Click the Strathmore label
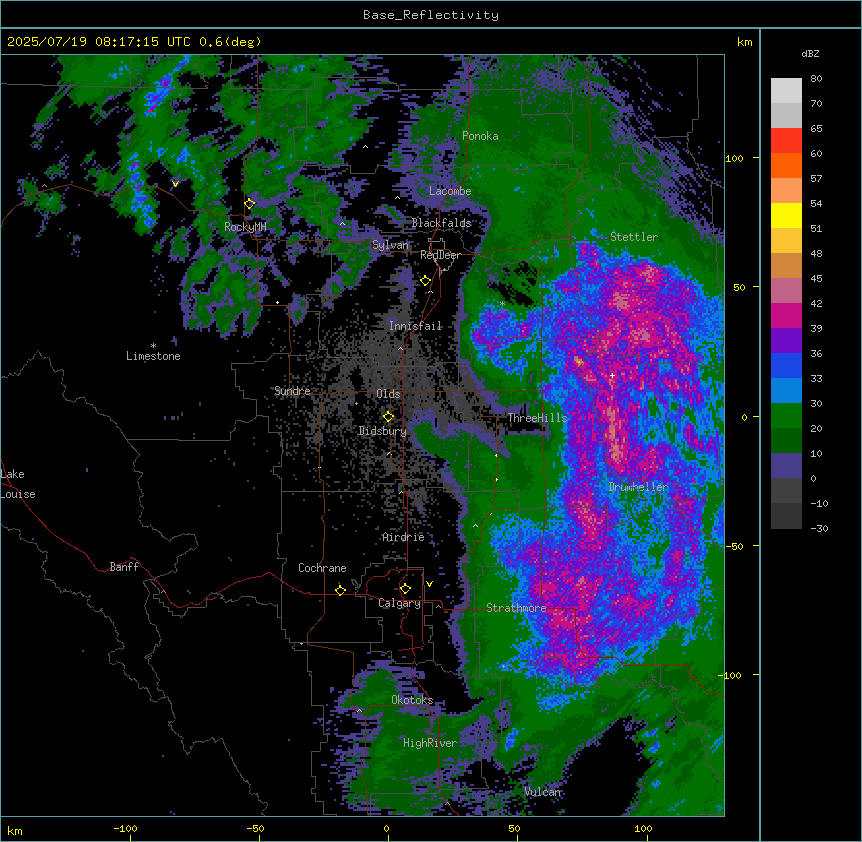 516,608
